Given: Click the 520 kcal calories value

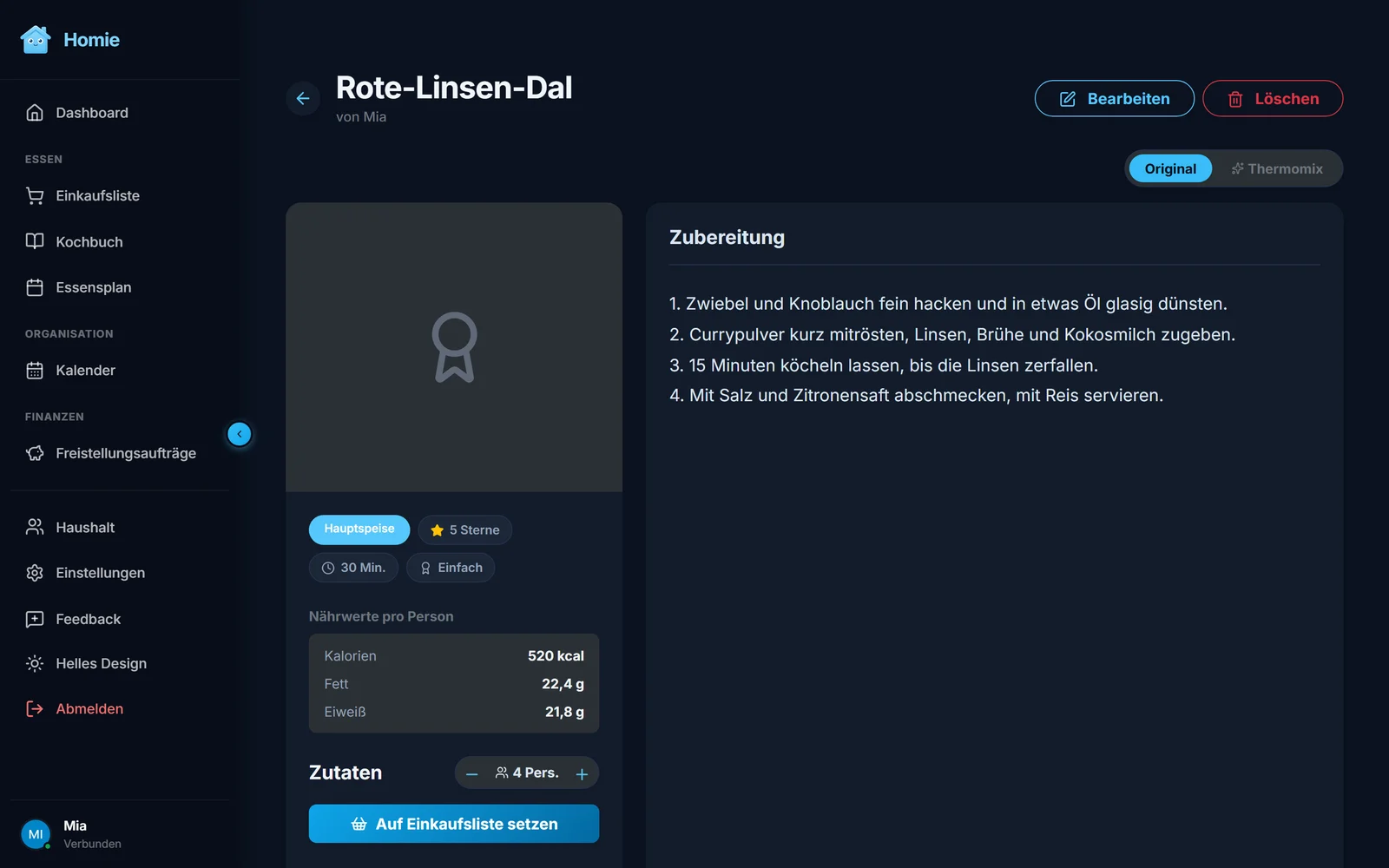Looking at the screenshot, I should coord(556,656).
